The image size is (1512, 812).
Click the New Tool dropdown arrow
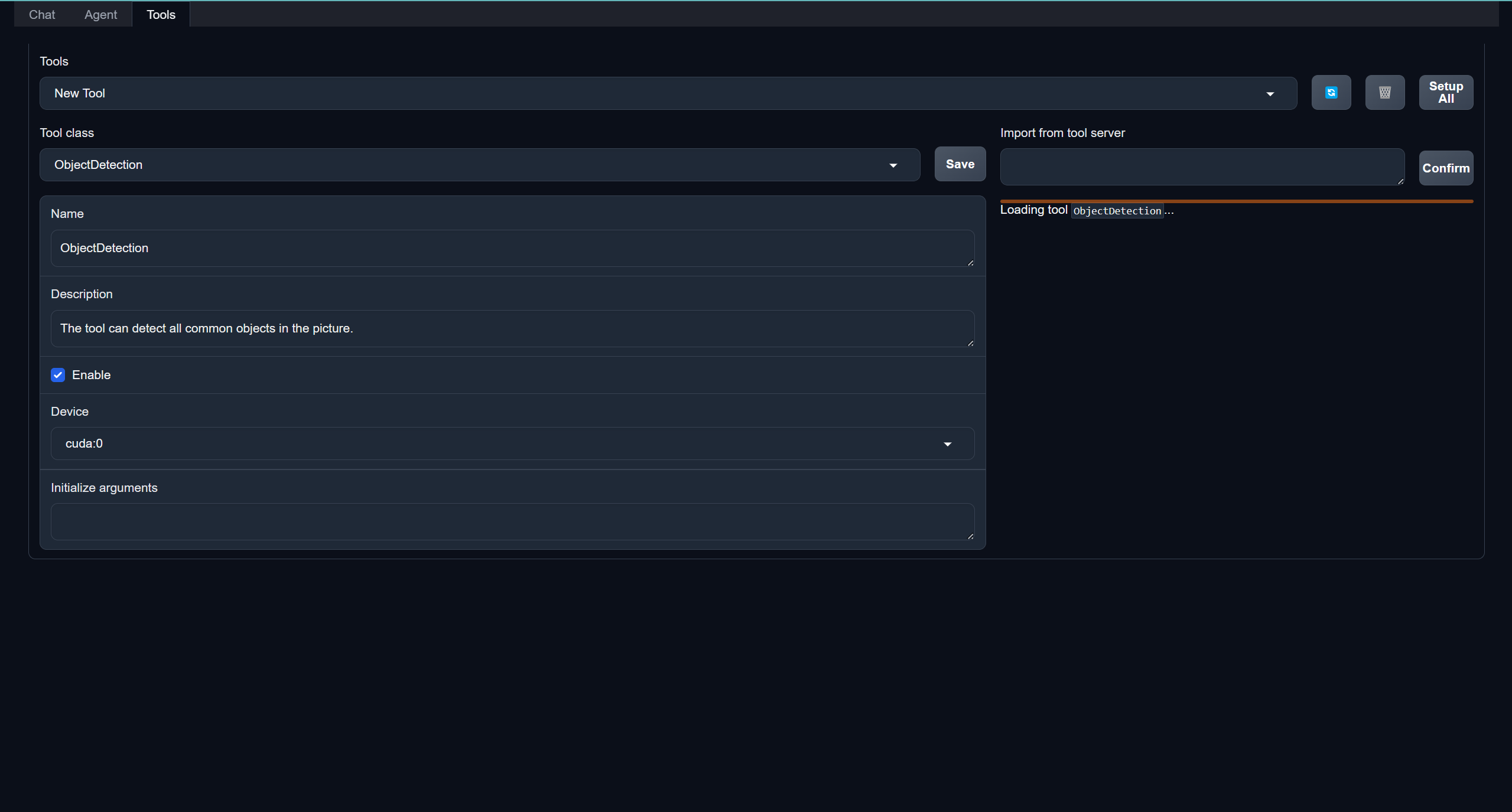1270,93
